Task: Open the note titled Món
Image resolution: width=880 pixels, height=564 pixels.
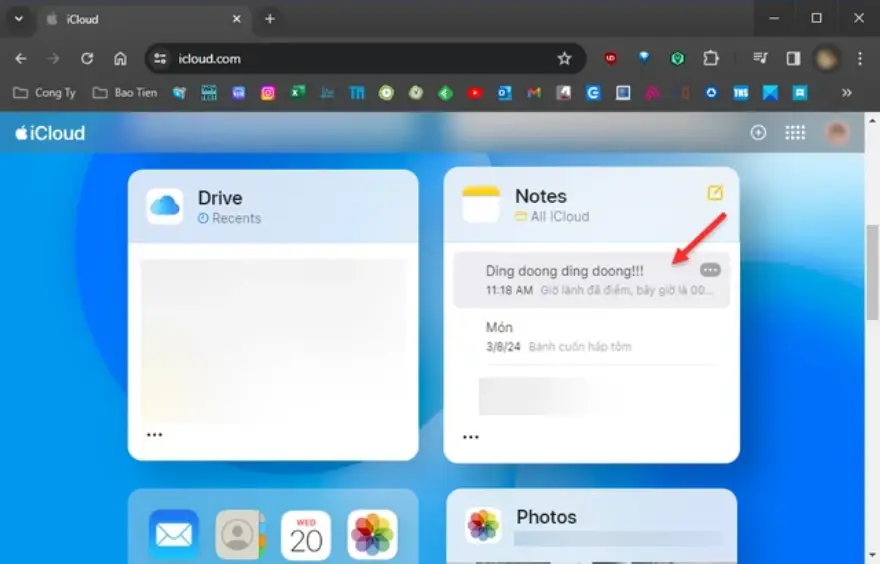Action: pos(592,337)
